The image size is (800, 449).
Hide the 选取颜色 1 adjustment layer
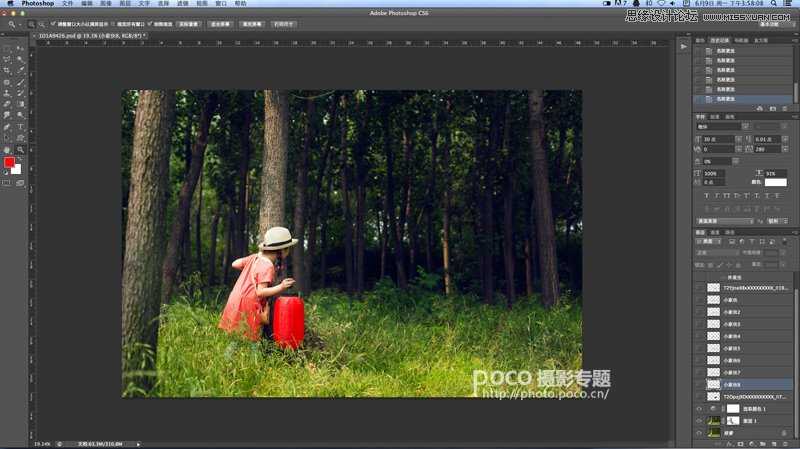click(699, 409)
